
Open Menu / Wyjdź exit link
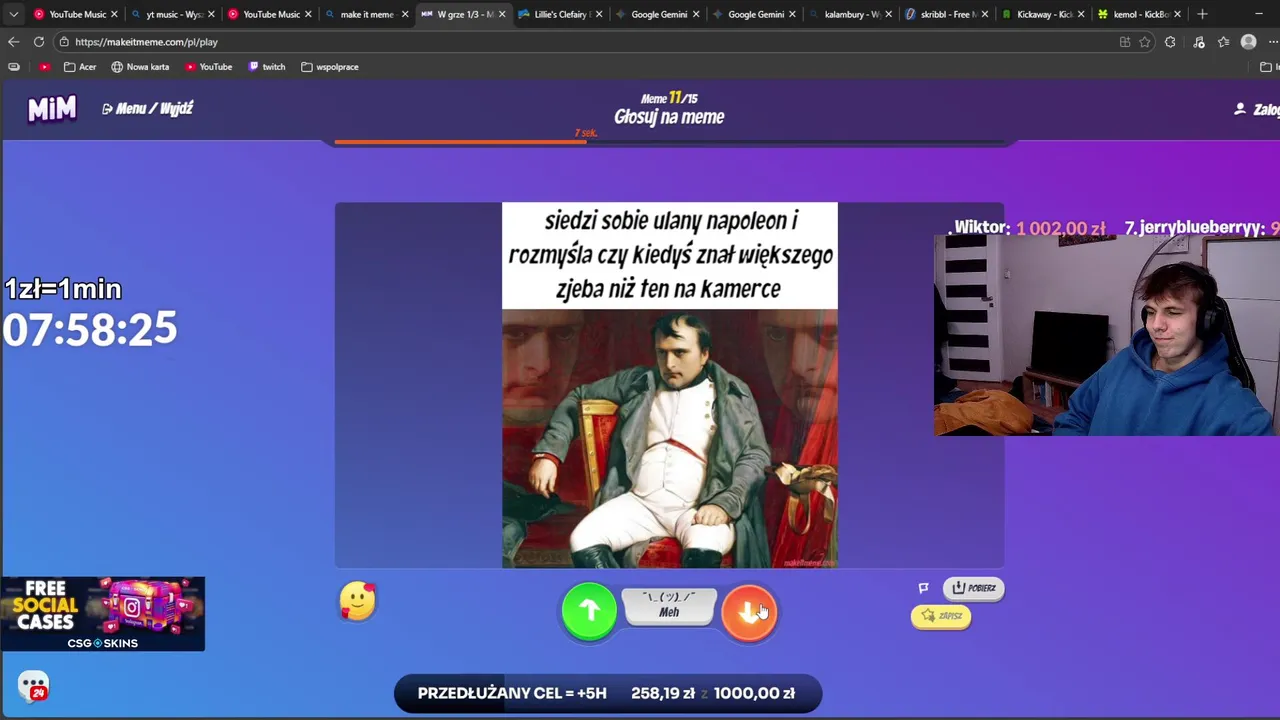(147, 109)
